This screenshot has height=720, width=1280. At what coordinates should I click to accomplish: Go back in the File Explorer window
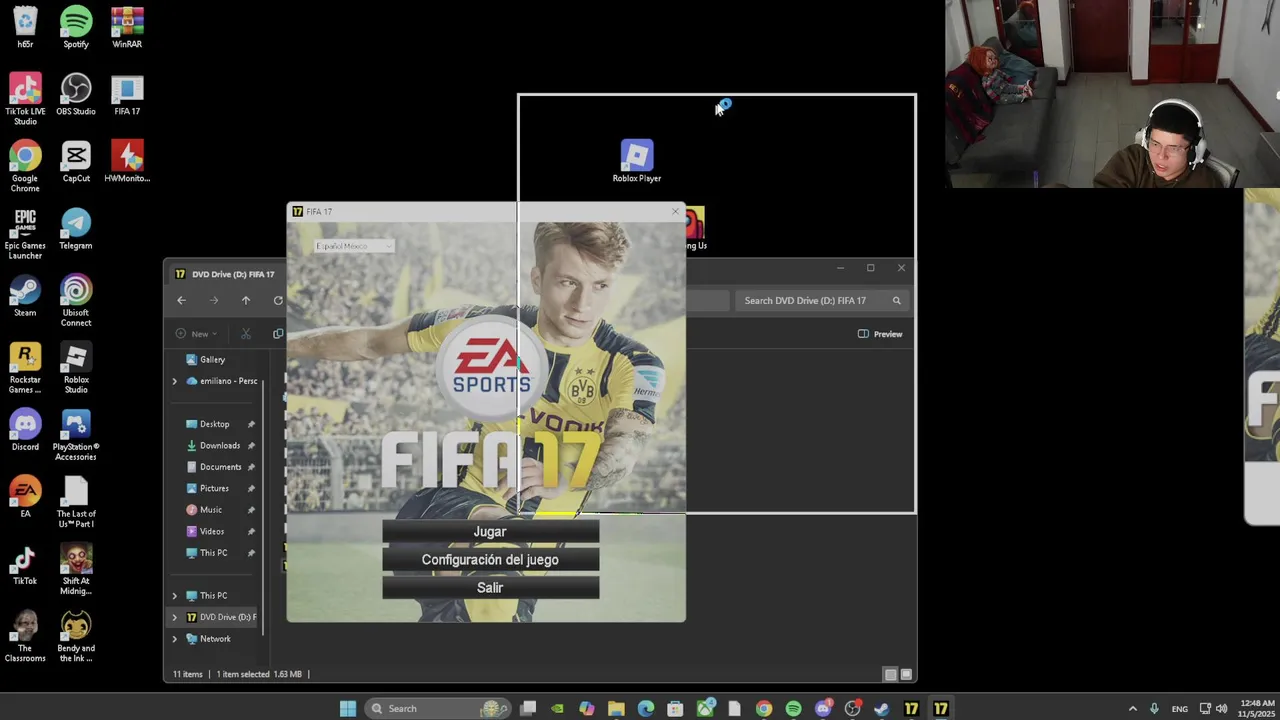[181, 300]
